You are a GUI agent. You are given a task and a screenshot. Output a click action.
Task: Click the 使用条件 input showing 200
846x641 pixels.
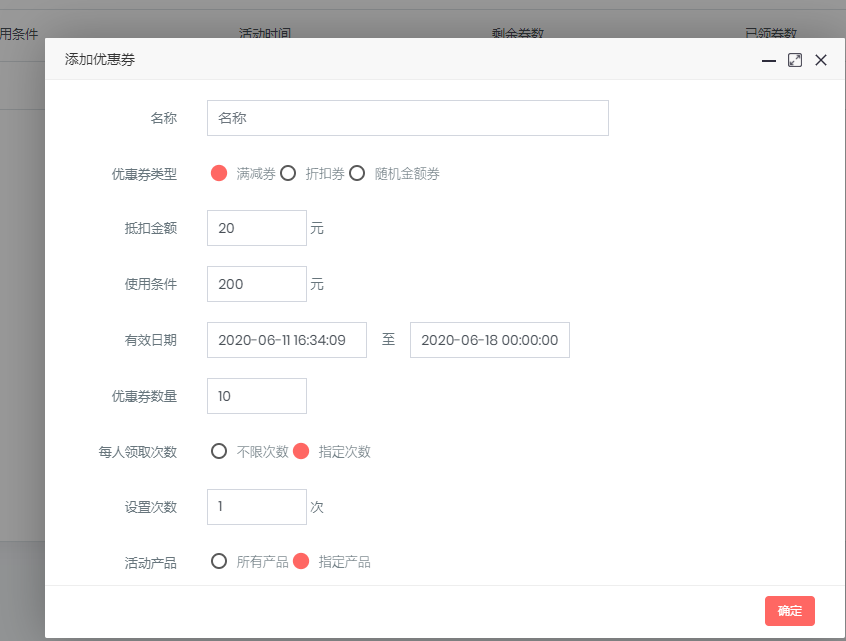(x=256, y=284)
